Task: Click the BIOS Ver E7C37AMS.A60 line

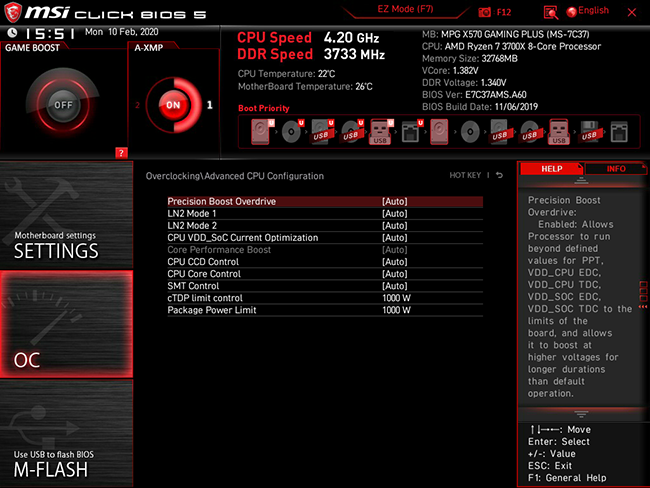Action: 474,95
